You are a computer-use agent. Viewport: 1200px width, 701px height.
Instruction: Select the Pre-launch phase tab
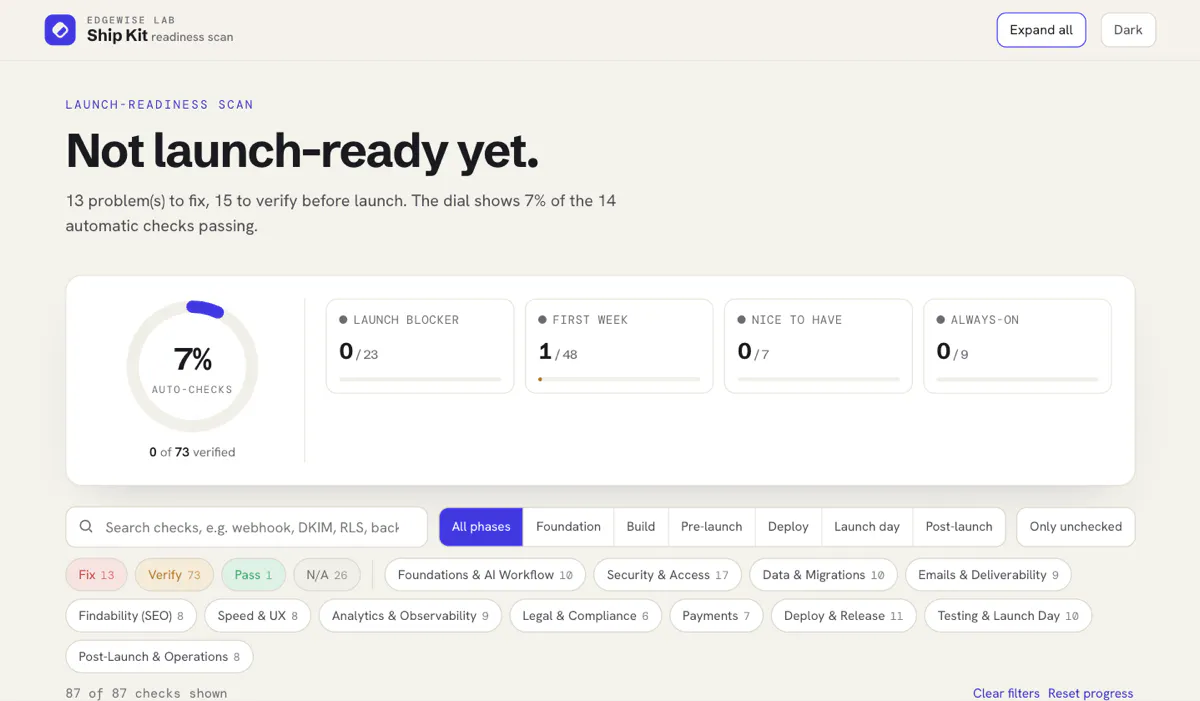(712, 527)
